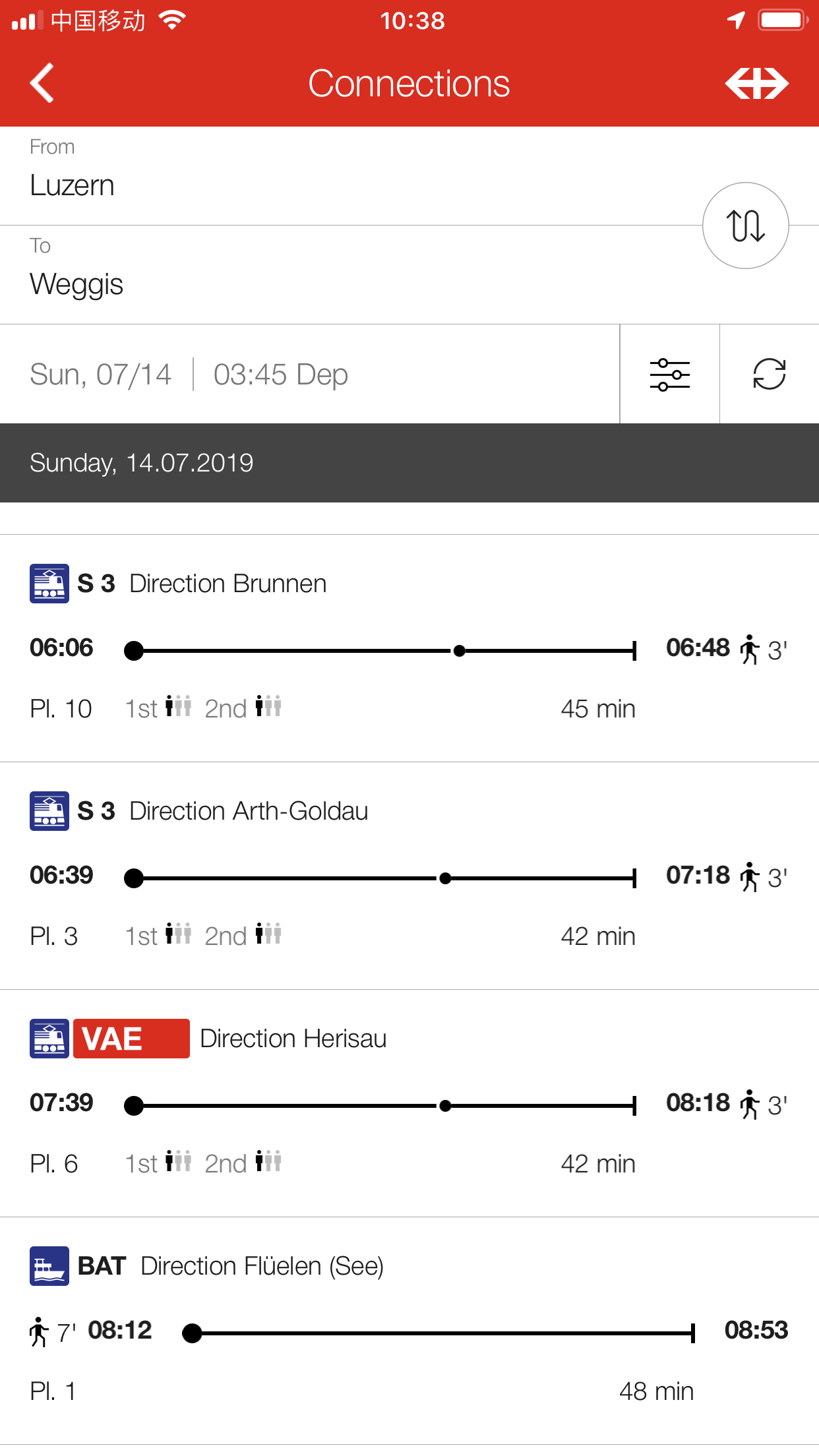The image size is (819, 1456).
Task: Tap the Sunday, 14.07.2019 date header
Action: tap(142, 463)
